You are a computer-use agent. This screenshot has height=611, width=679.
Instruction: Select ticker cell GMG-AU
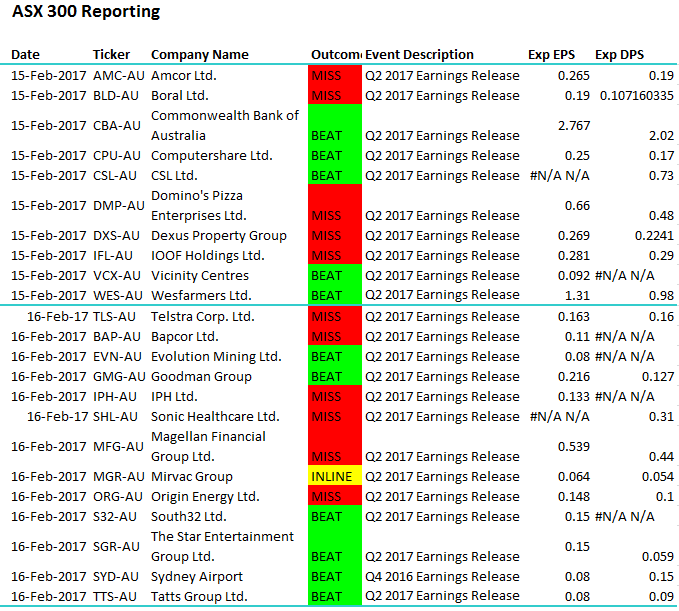click(x=119, y=376)
